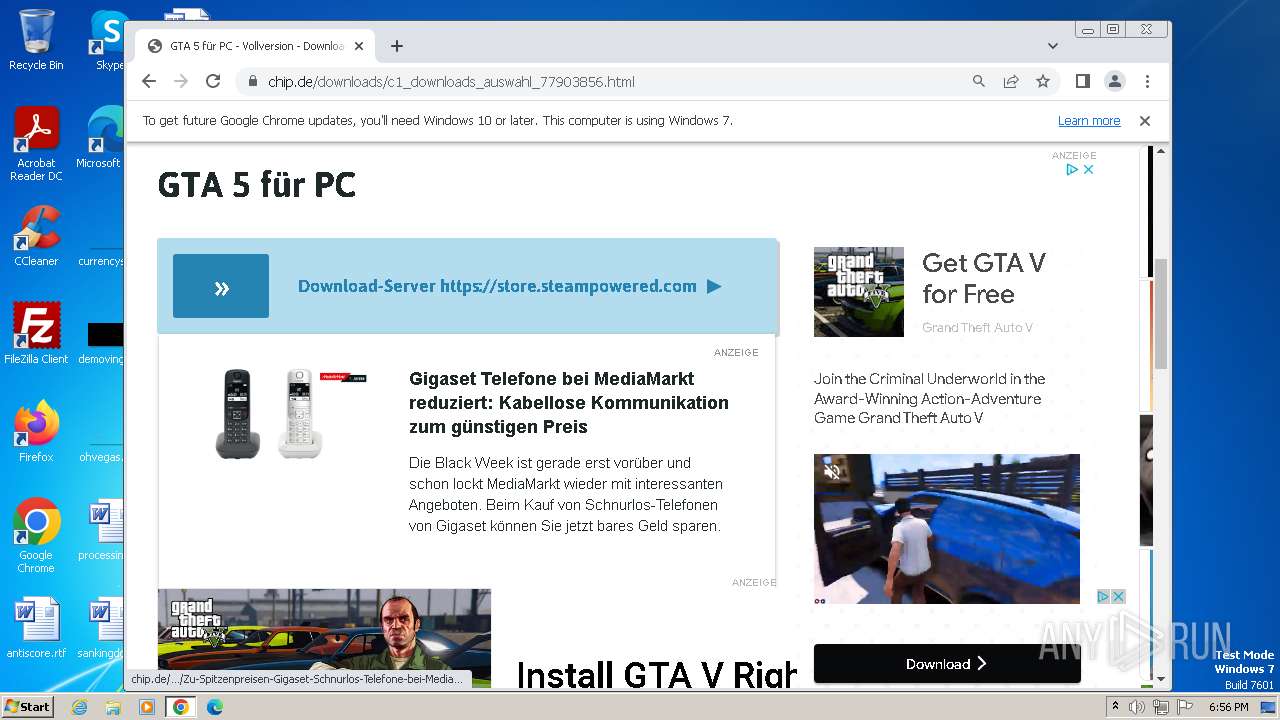Screen dimensions: 1280x720
Task: Open a new tab with plus button
Action: [x=397, y=46]
